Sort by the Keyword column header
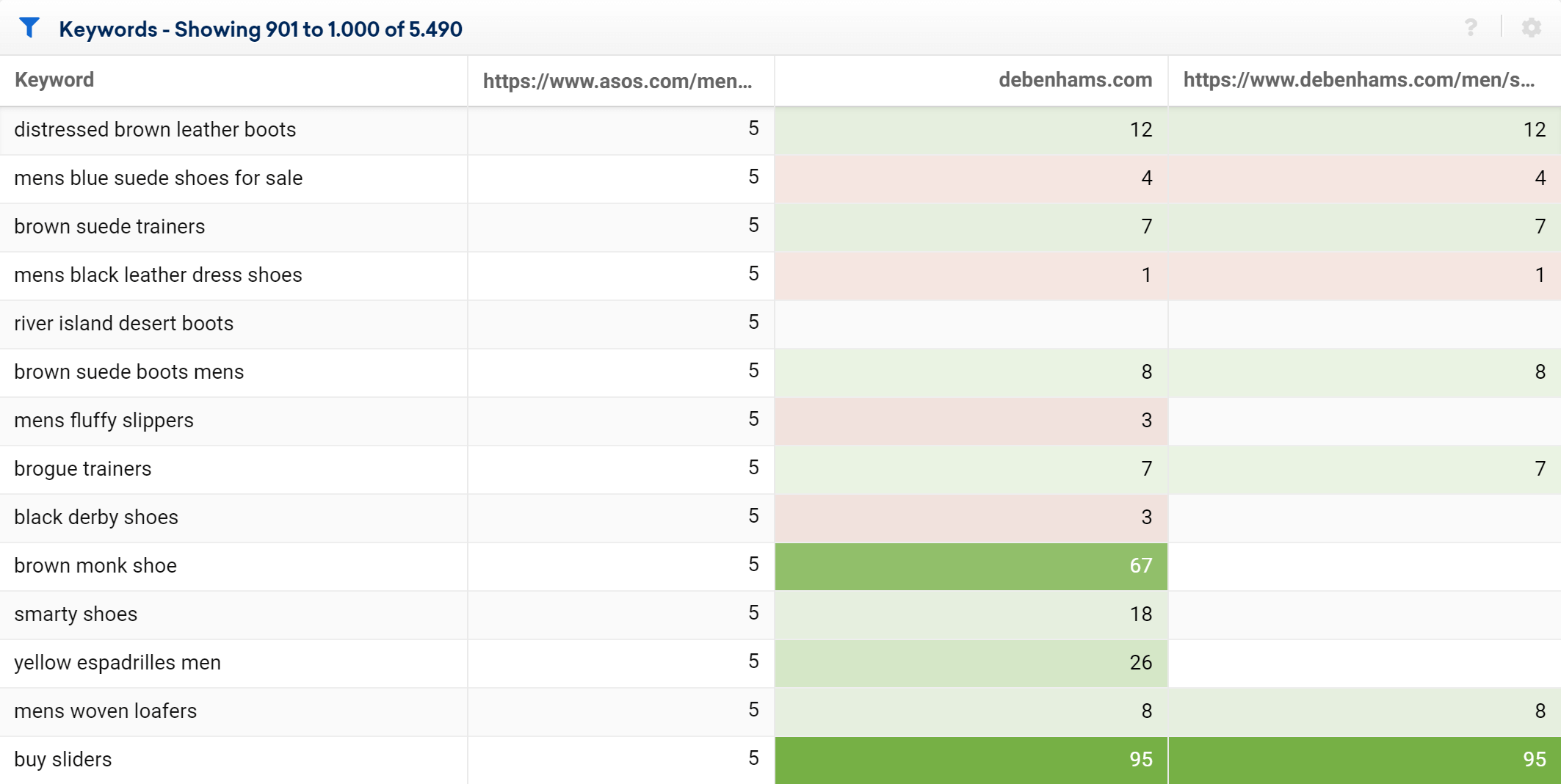Image resolution: width=1561 pixels, height=784 pixels. tap(54, 79)
